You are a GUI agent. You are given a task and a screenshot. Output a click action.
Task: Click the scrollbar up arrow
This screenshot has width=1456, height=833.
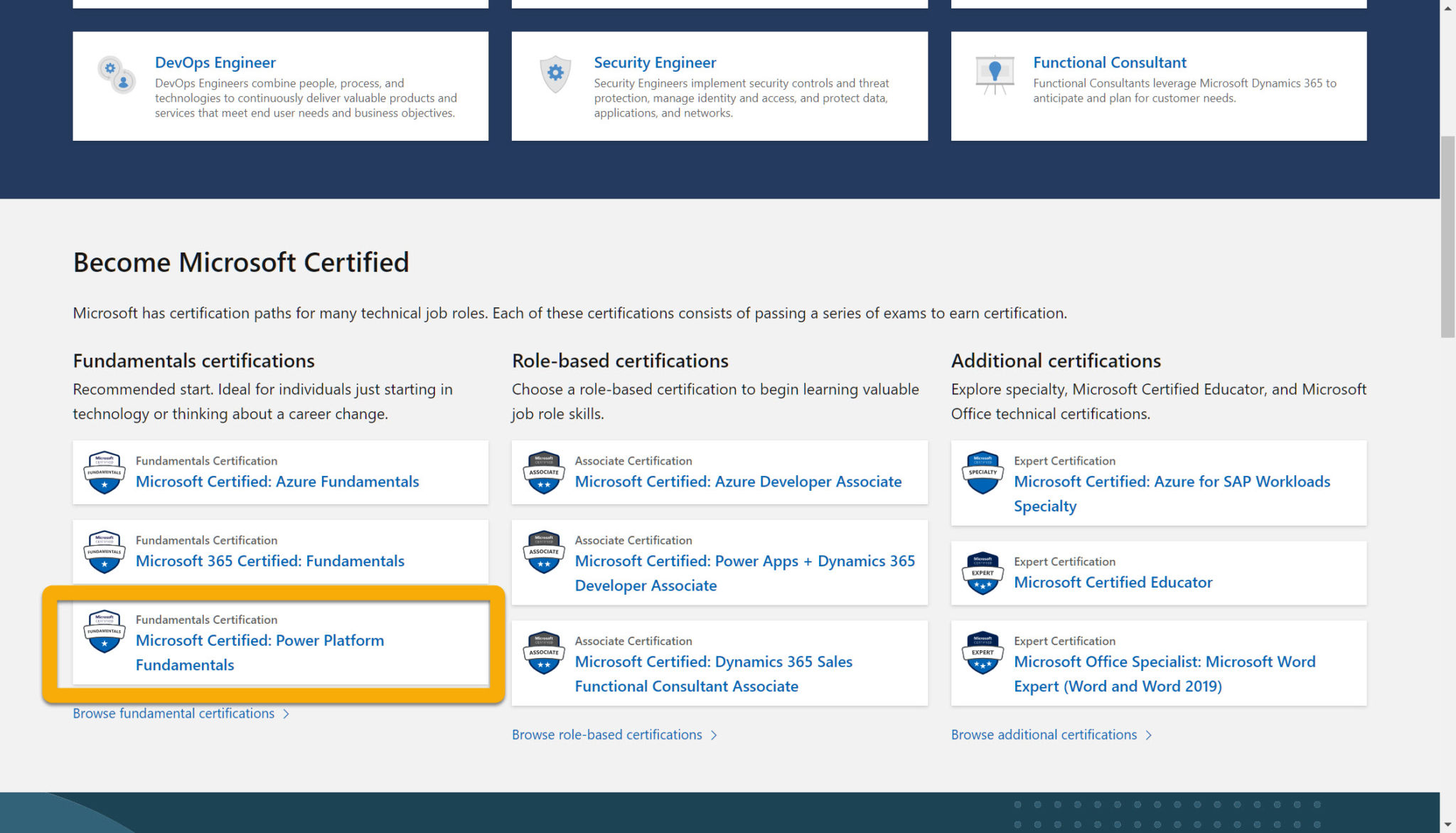[x=1448, y=8]
